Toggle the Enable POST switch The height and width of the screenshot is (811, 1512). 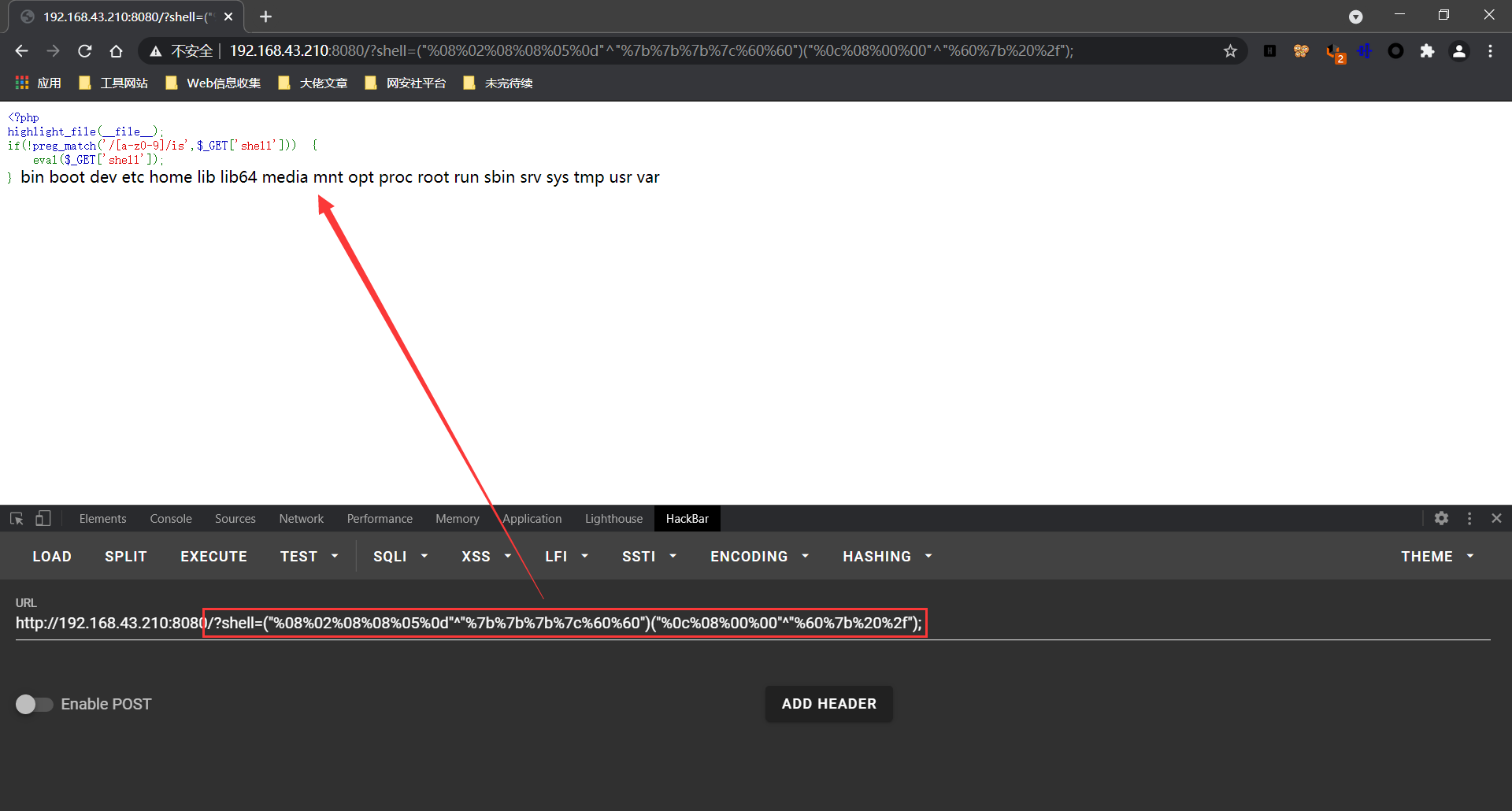point(34,704)
